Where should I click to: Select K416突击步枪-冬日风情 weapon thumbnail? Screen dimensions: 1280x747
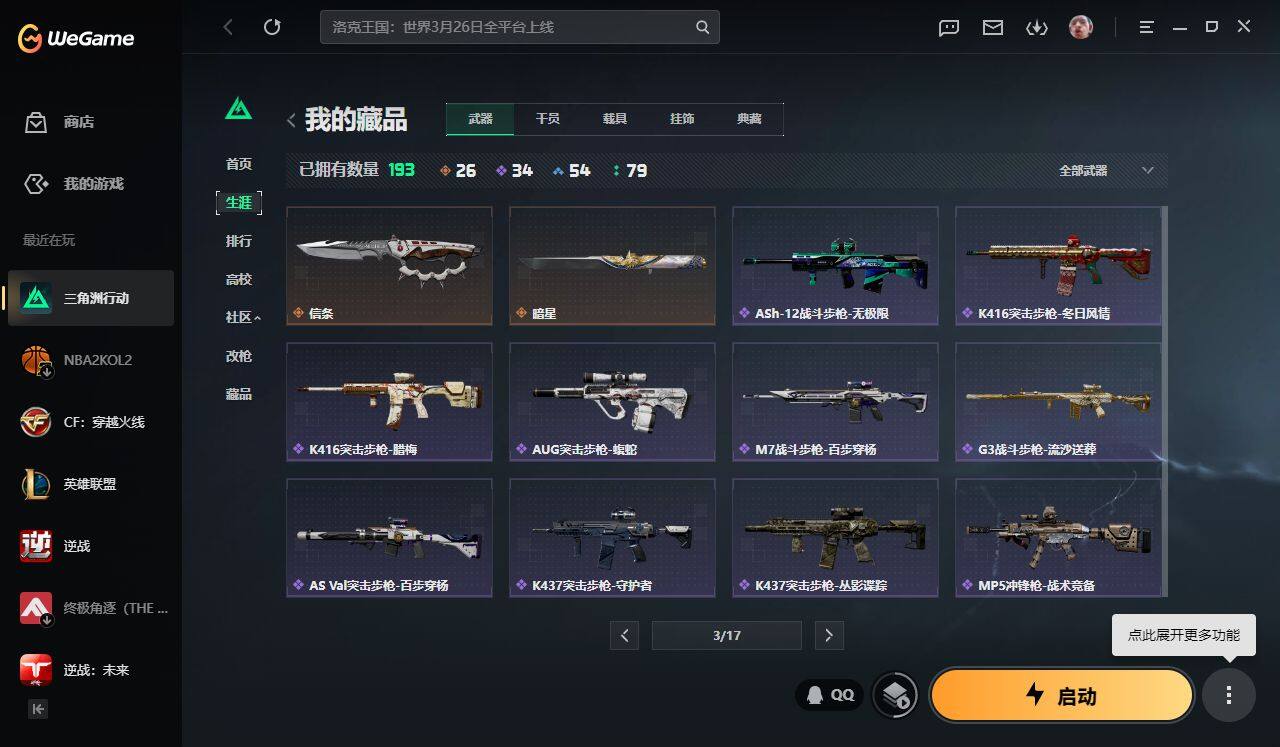(1058, 265)
